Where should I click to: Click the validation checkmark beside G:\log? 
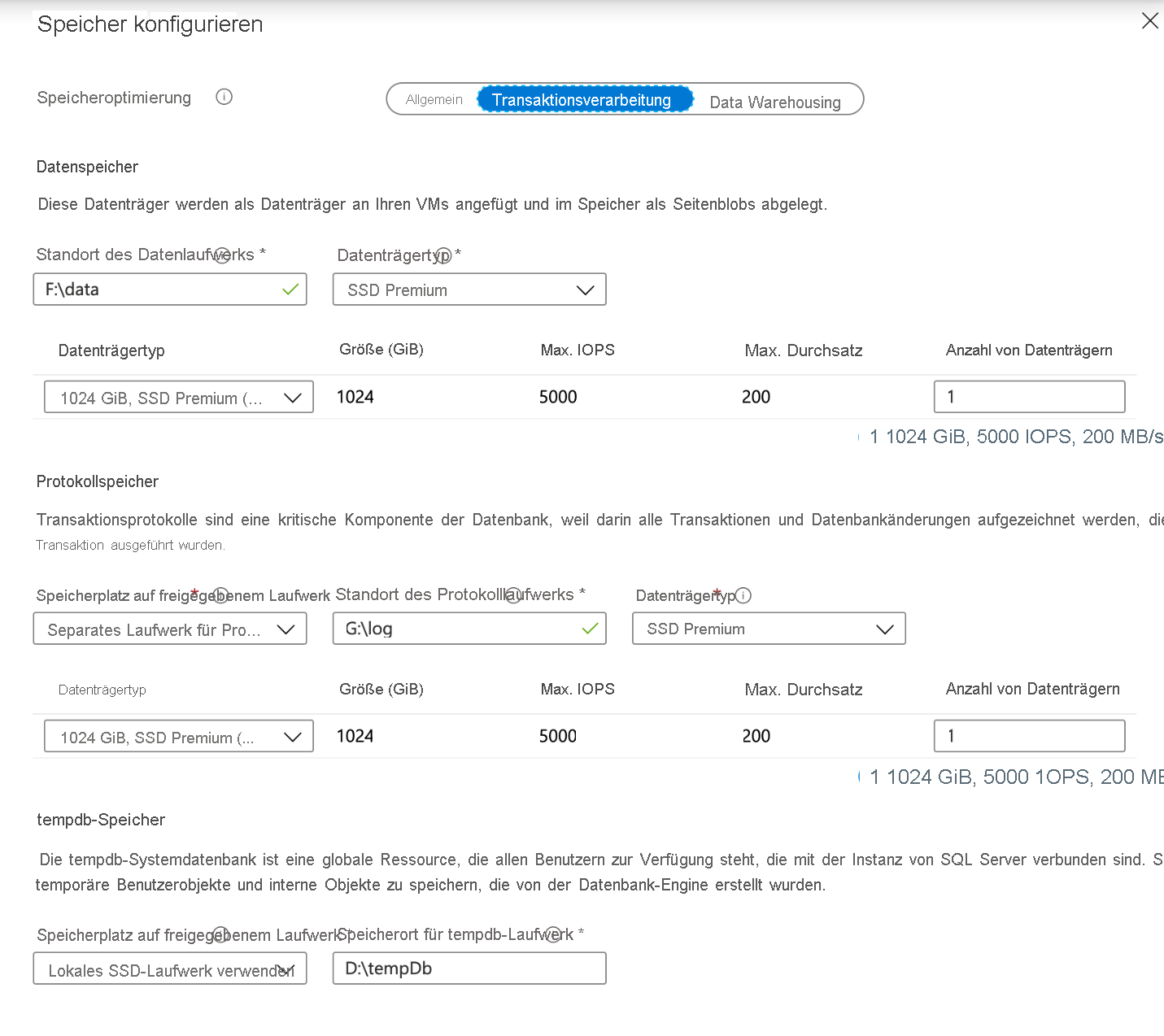point(591,628)
